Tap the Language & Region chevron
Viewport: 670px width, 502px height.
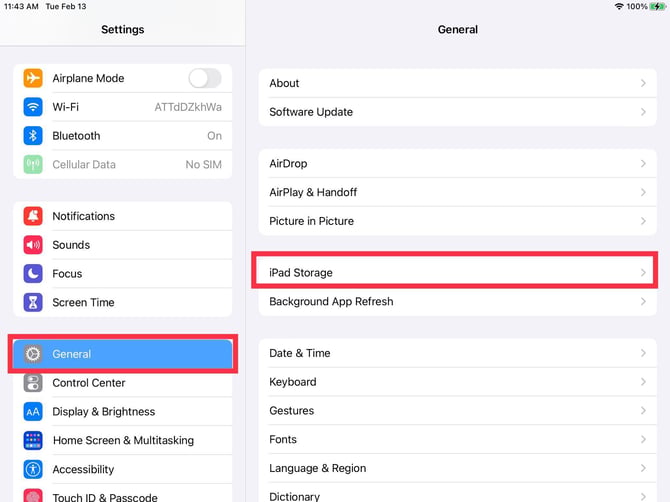coord(643,468)
